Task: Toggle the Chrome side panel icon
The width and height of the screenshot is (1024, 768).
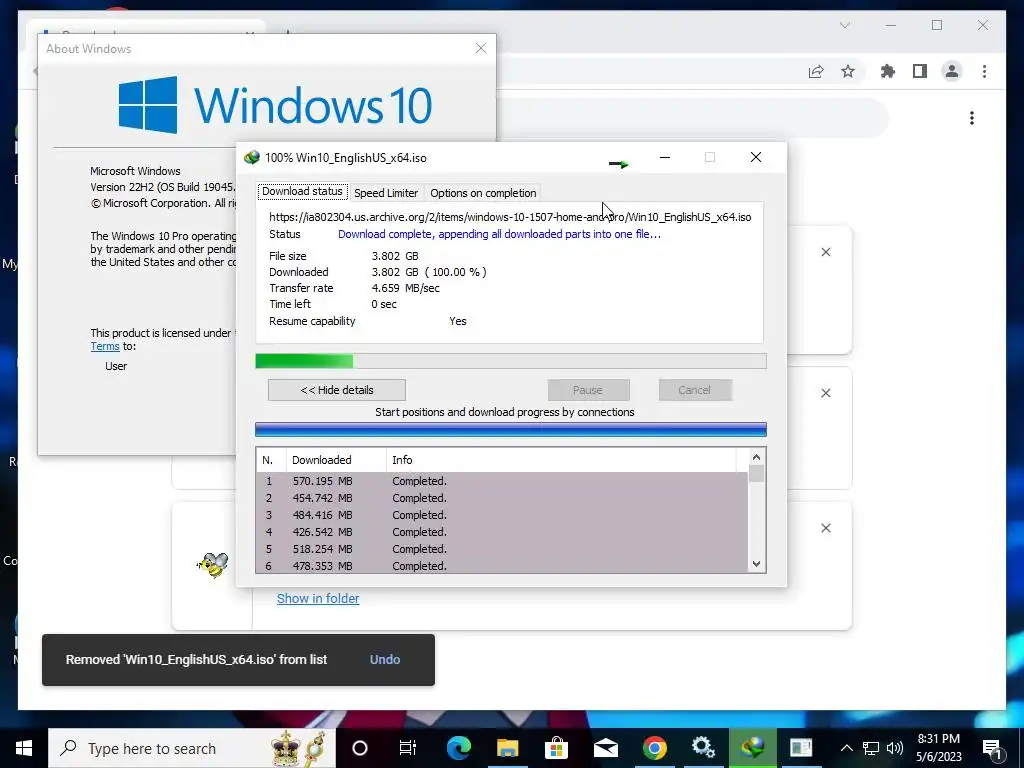Action: tap(920, 71)
